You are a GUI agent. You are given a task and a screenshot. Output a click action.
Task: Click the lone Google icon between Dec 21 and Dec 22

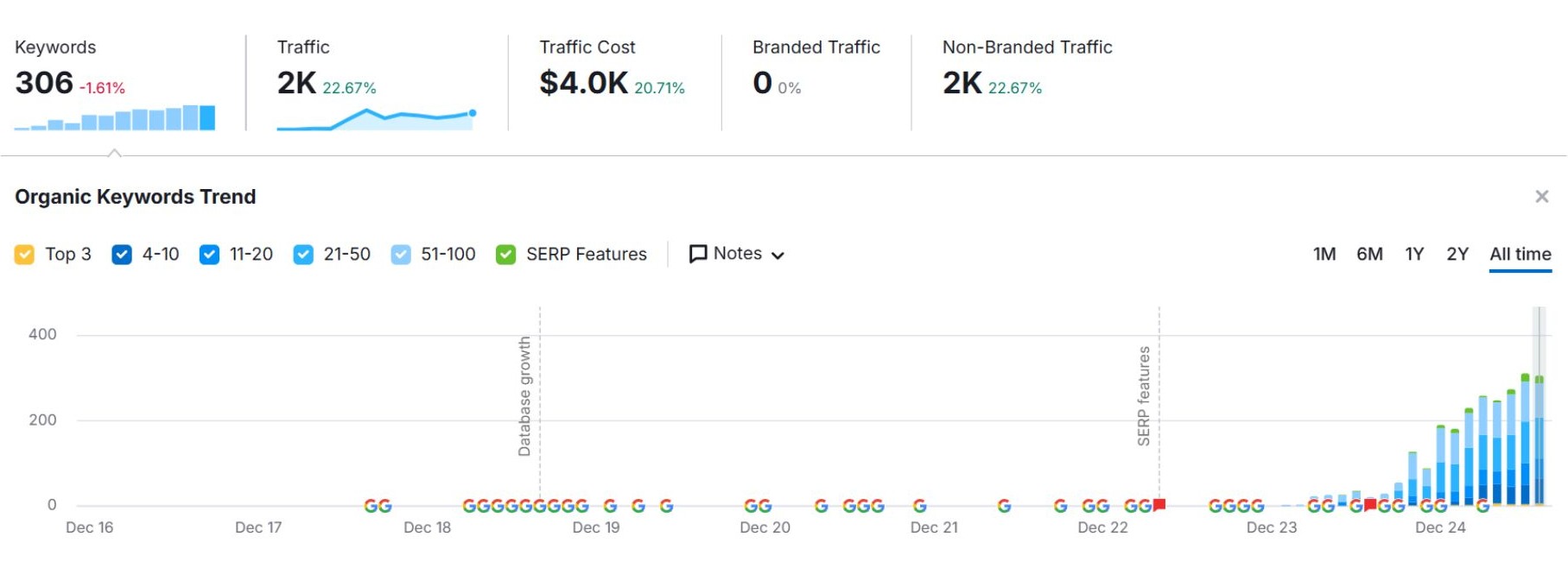[1005, 506]
